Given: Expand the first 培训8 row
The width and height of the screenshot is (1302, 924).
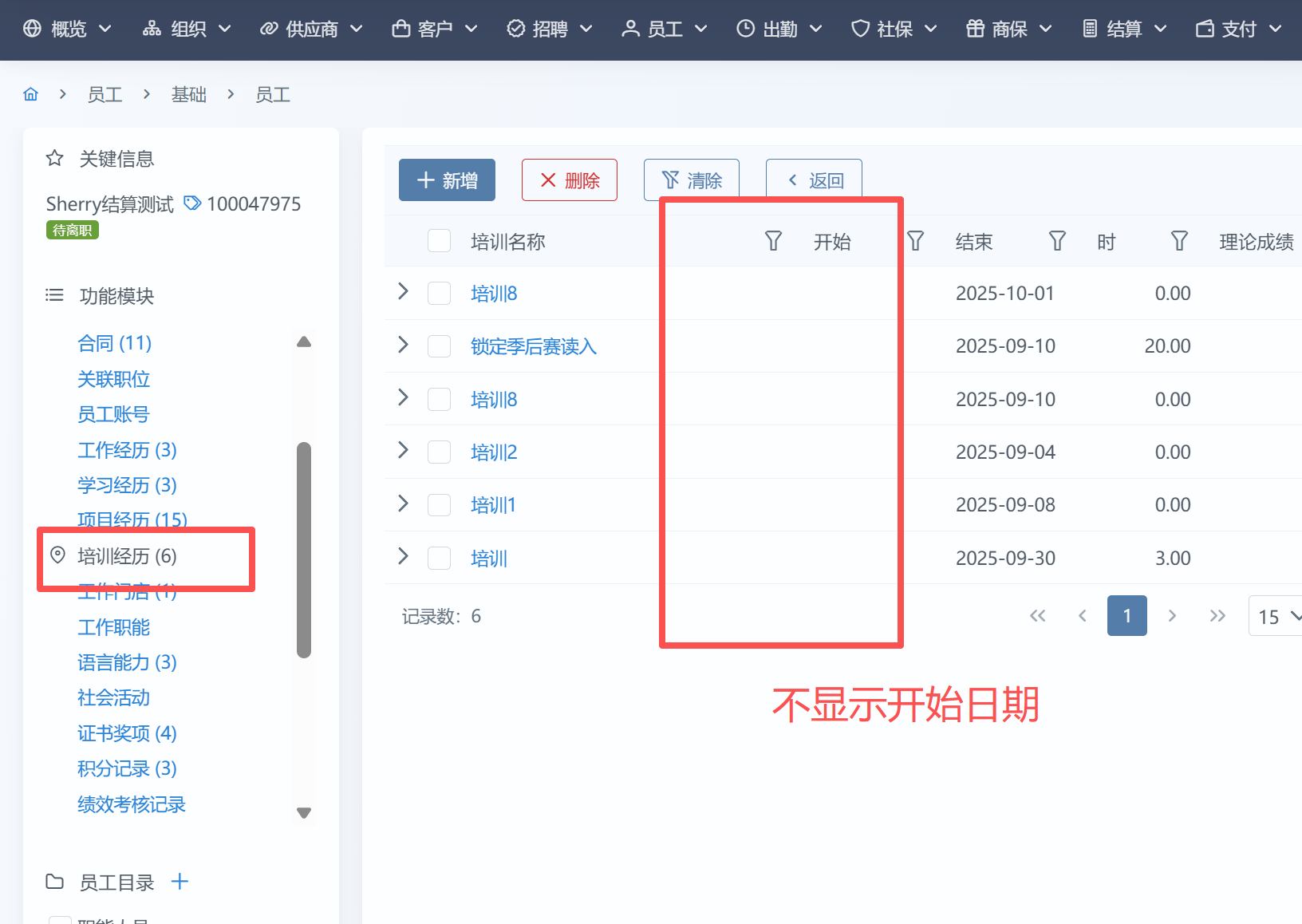Looking at the screenshot, I should point(403,292).
